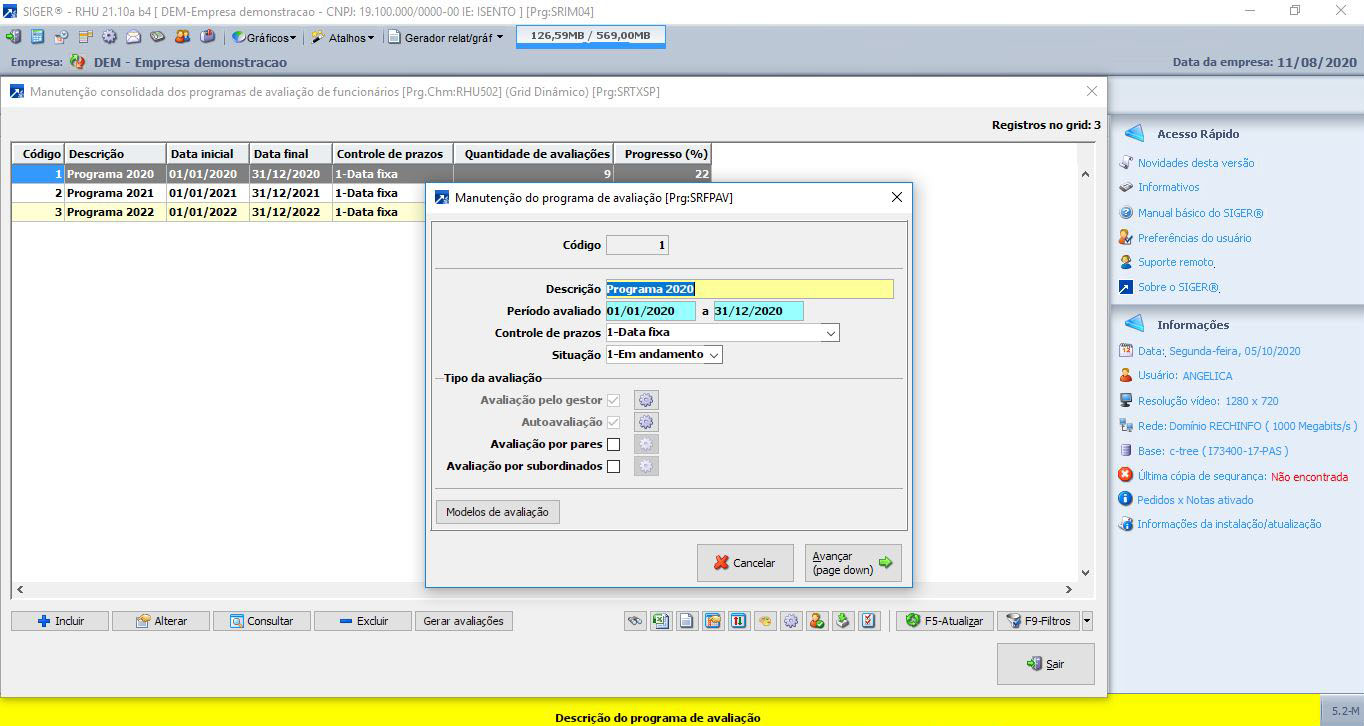Screen dimensions: 1364x726
Task: Click Avançar (page down) button
Action: 853,563
